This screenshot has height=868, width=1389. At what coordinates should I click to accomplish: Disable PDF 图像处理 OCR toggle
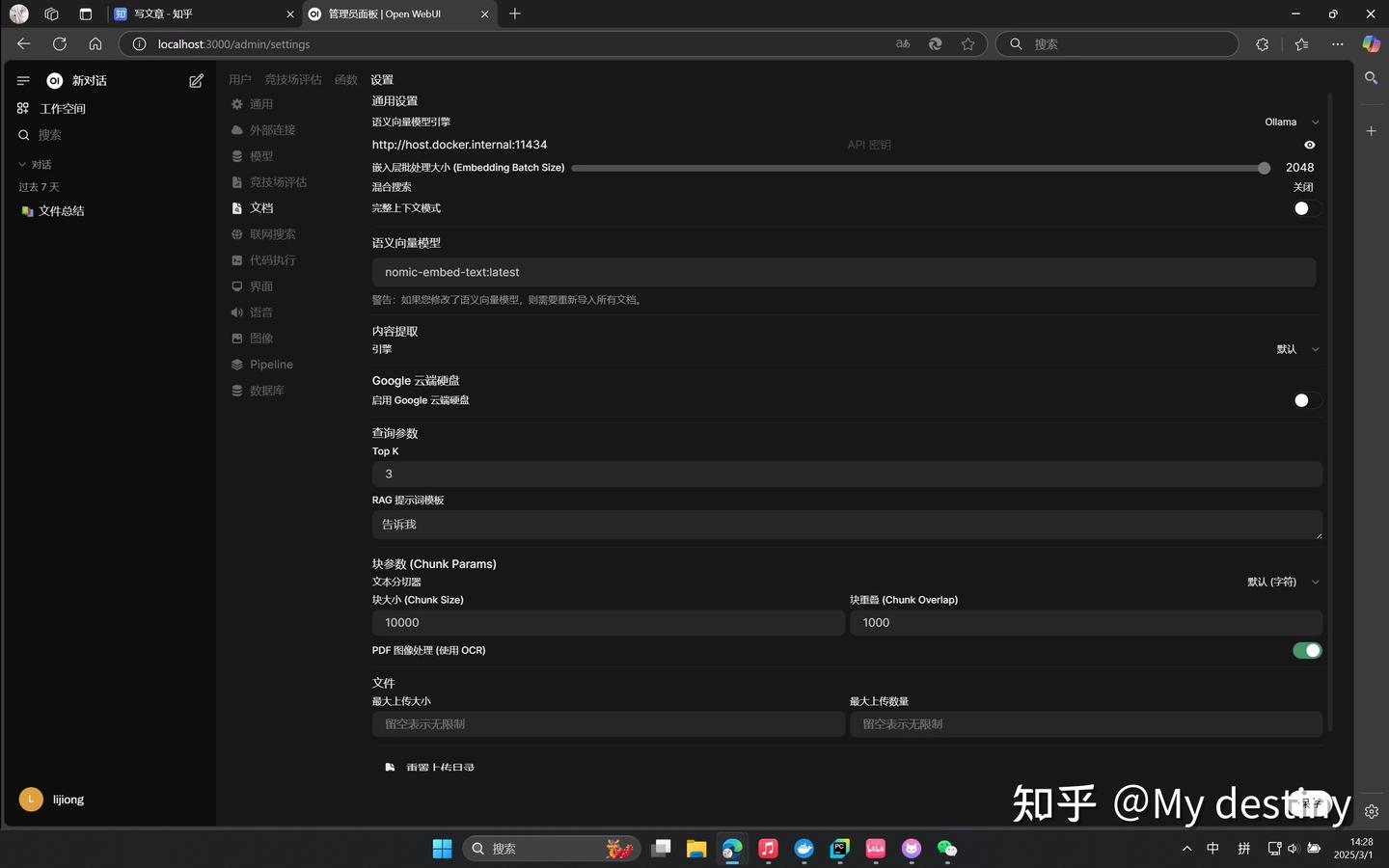1306,651
